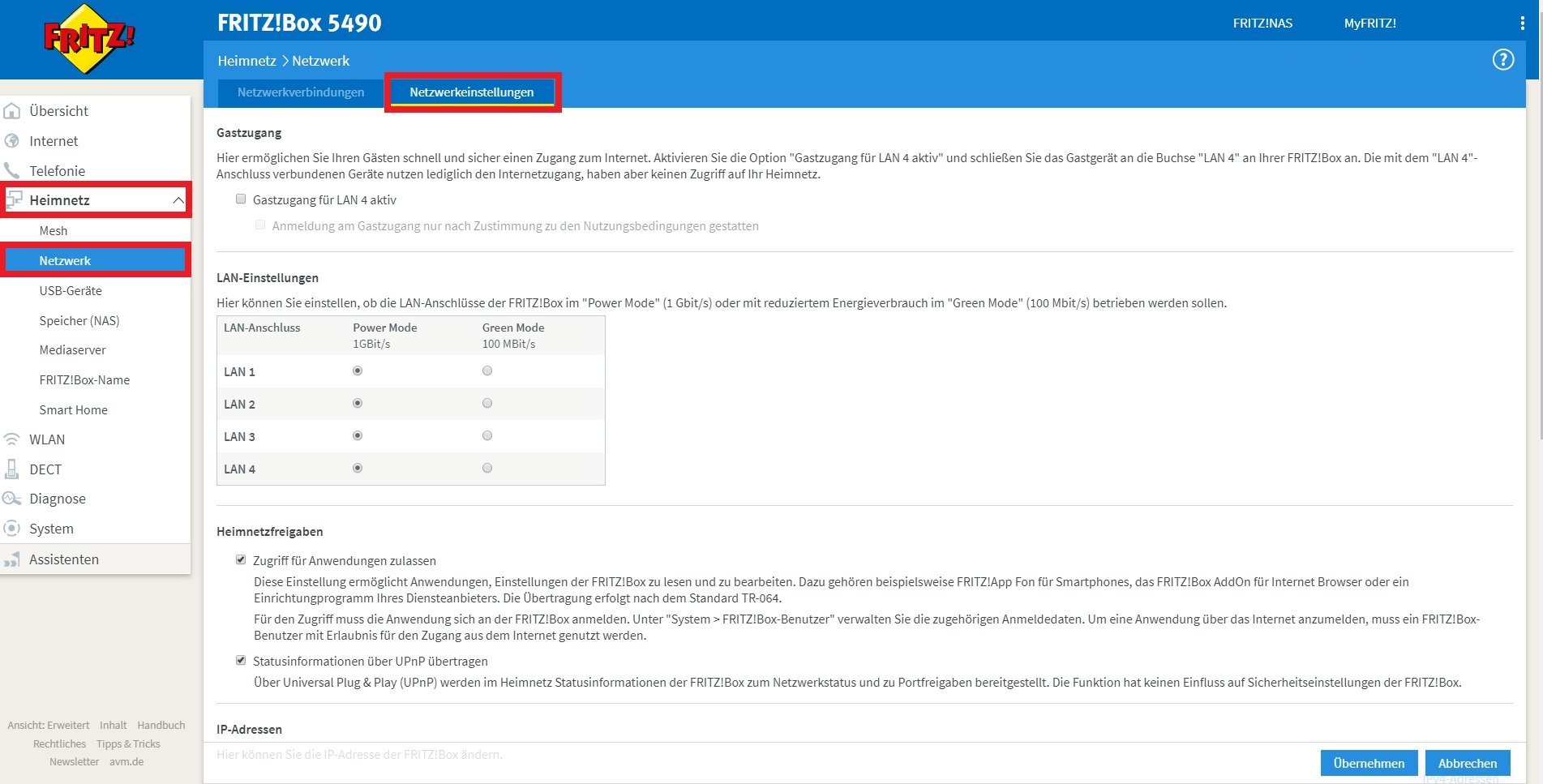Click Netzwerk in the breadcrumb
Screen dimensions: 1543x784
click(321, 61)
